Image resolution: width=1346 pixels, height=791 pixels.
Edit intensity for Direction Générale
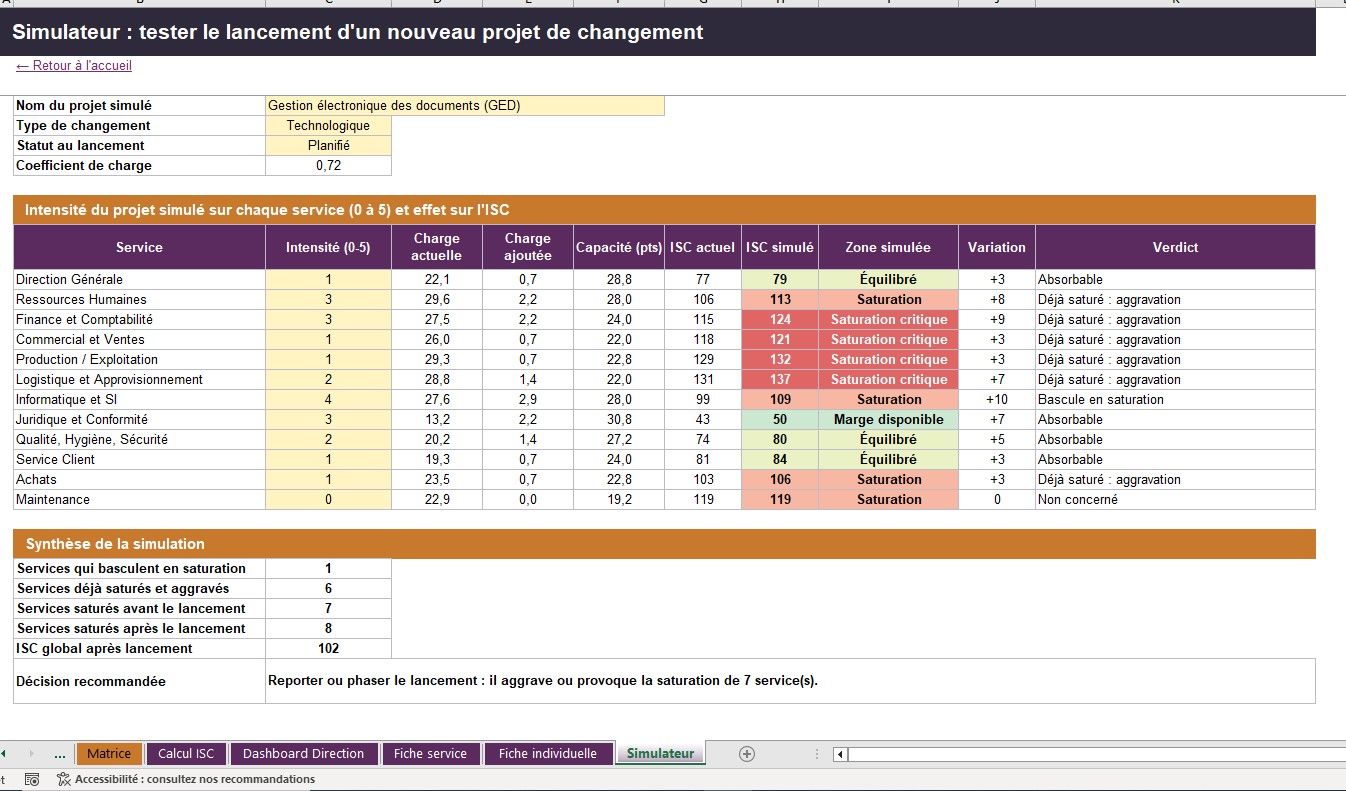tap(328, 280)
